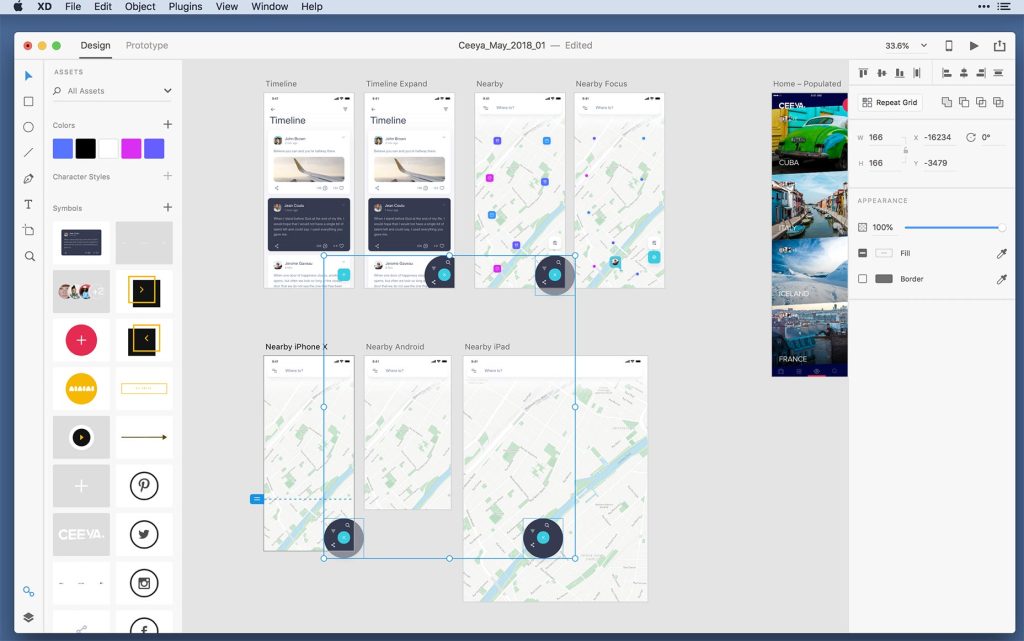This screenshot has height=641, width=1024.
Task: Click the mobile device preview icon
Action: [x=948, y=45]
